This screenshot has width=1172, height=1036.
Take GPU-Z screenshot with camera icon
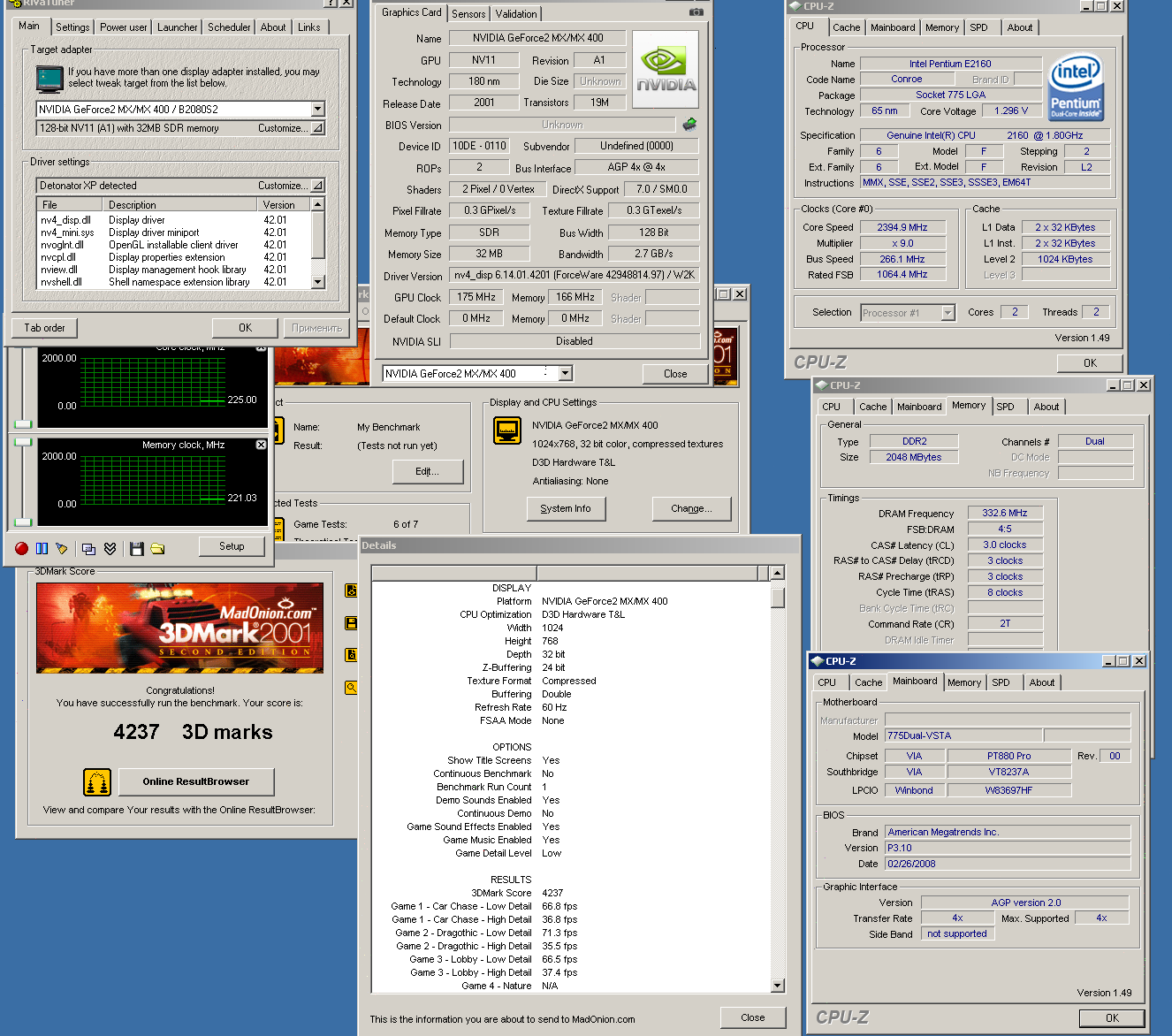(696, 12)
